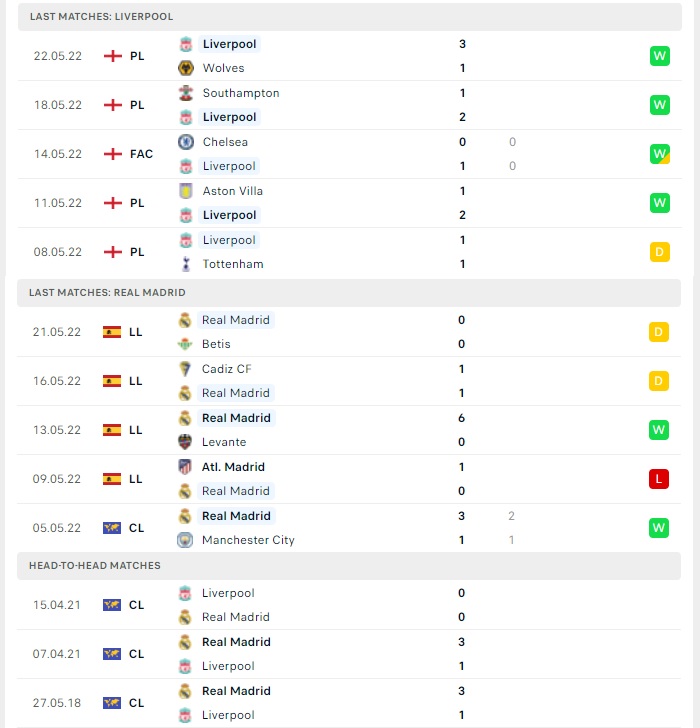Image resolution: width=700 pixels, height=728 pixels.
Task: Click the Champions League flag for 27.05.18
Action: click(x=112, y=703)
